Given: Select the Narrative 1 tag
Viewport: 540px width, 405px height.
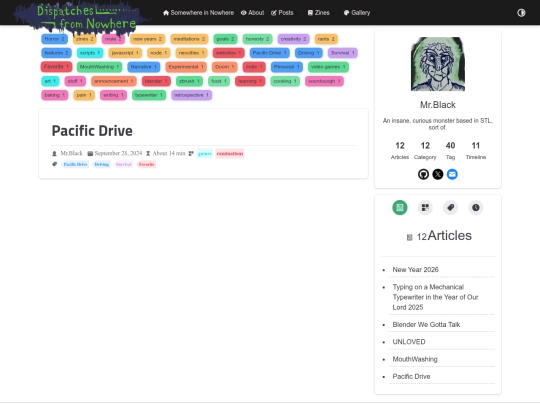Looking at the screenshot, I should pos(144,67).
